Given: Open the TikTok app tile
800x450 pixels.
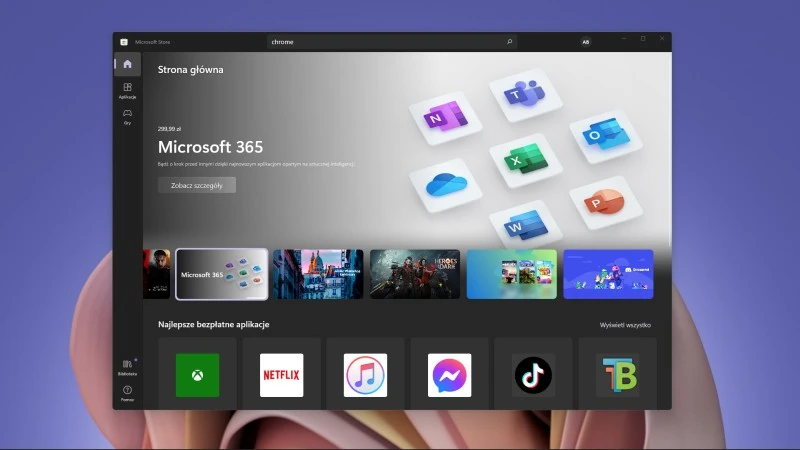Looking at the screenshot, I should (x=533, y=375).
